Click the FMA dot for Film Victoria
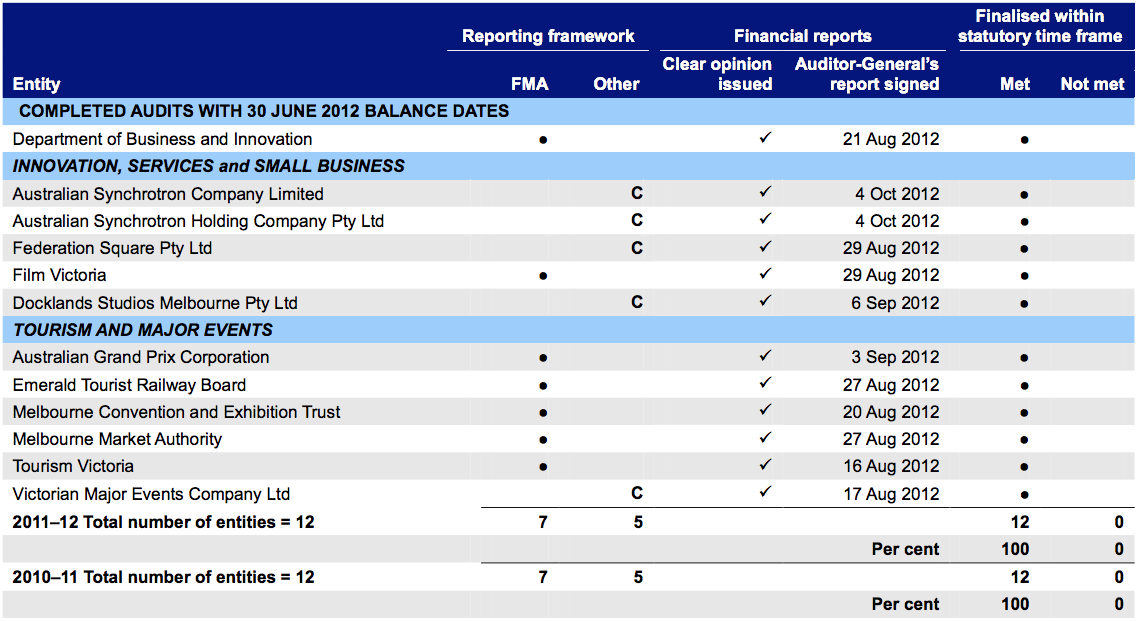This screenshot has height=622, width=1138. tap(543, 276)
